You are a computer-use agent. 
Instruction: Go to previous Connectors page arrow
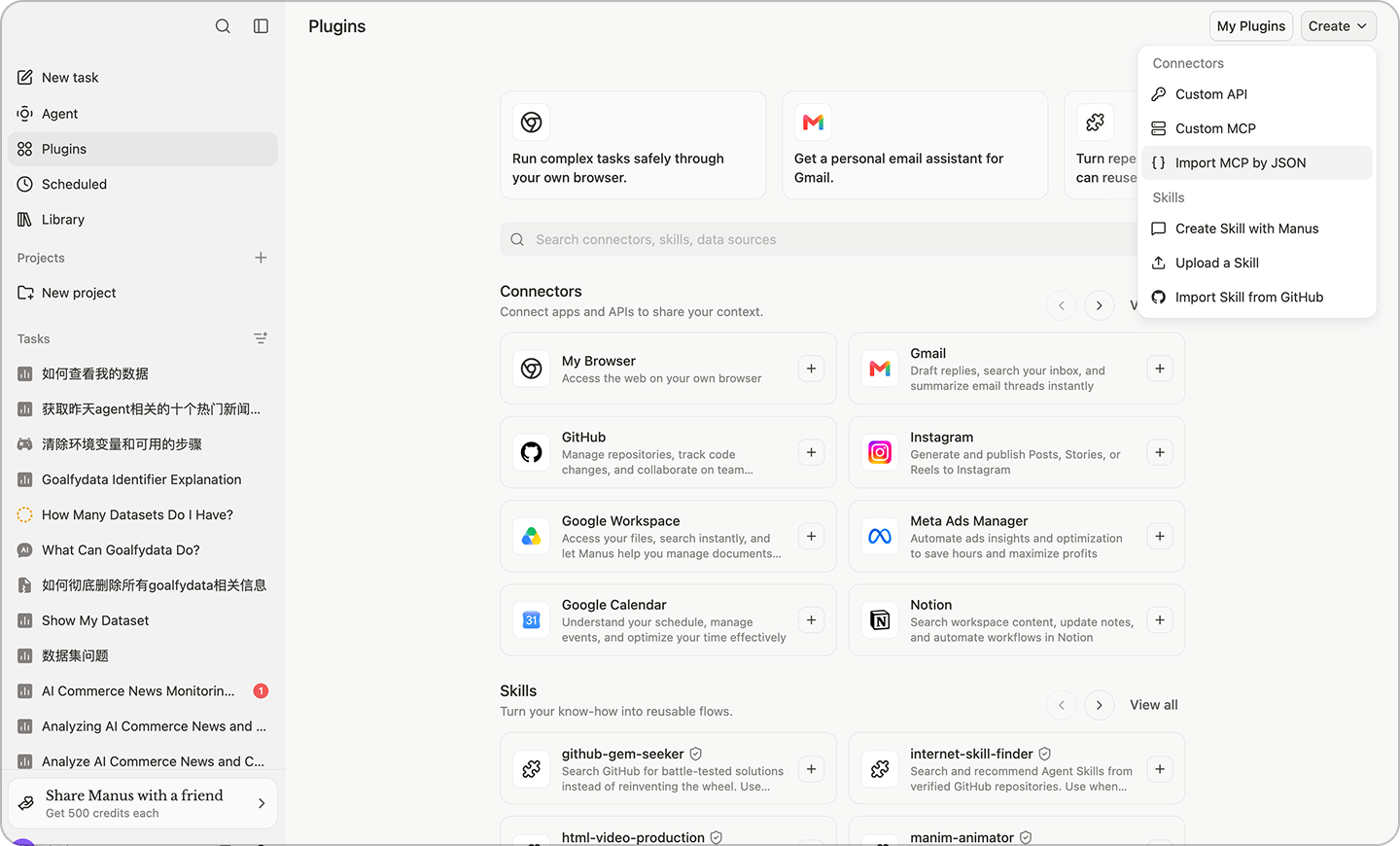(1062, 305)
